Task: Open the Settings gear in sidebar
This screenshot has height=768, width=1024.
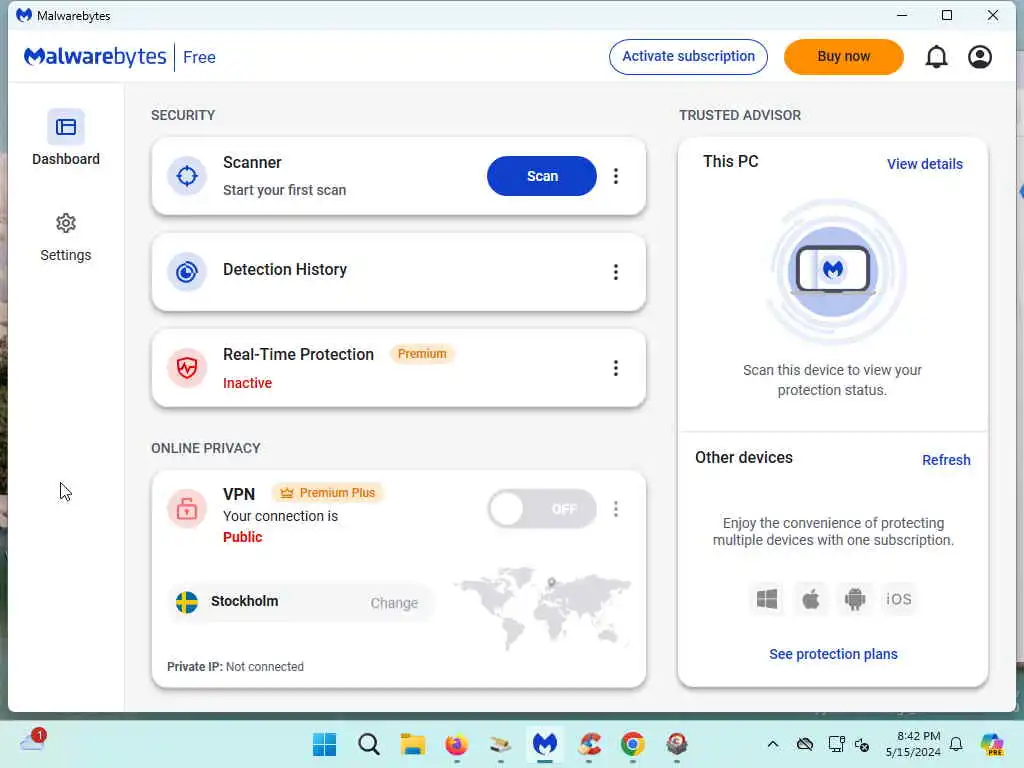Action: click(x=66, y=238)
